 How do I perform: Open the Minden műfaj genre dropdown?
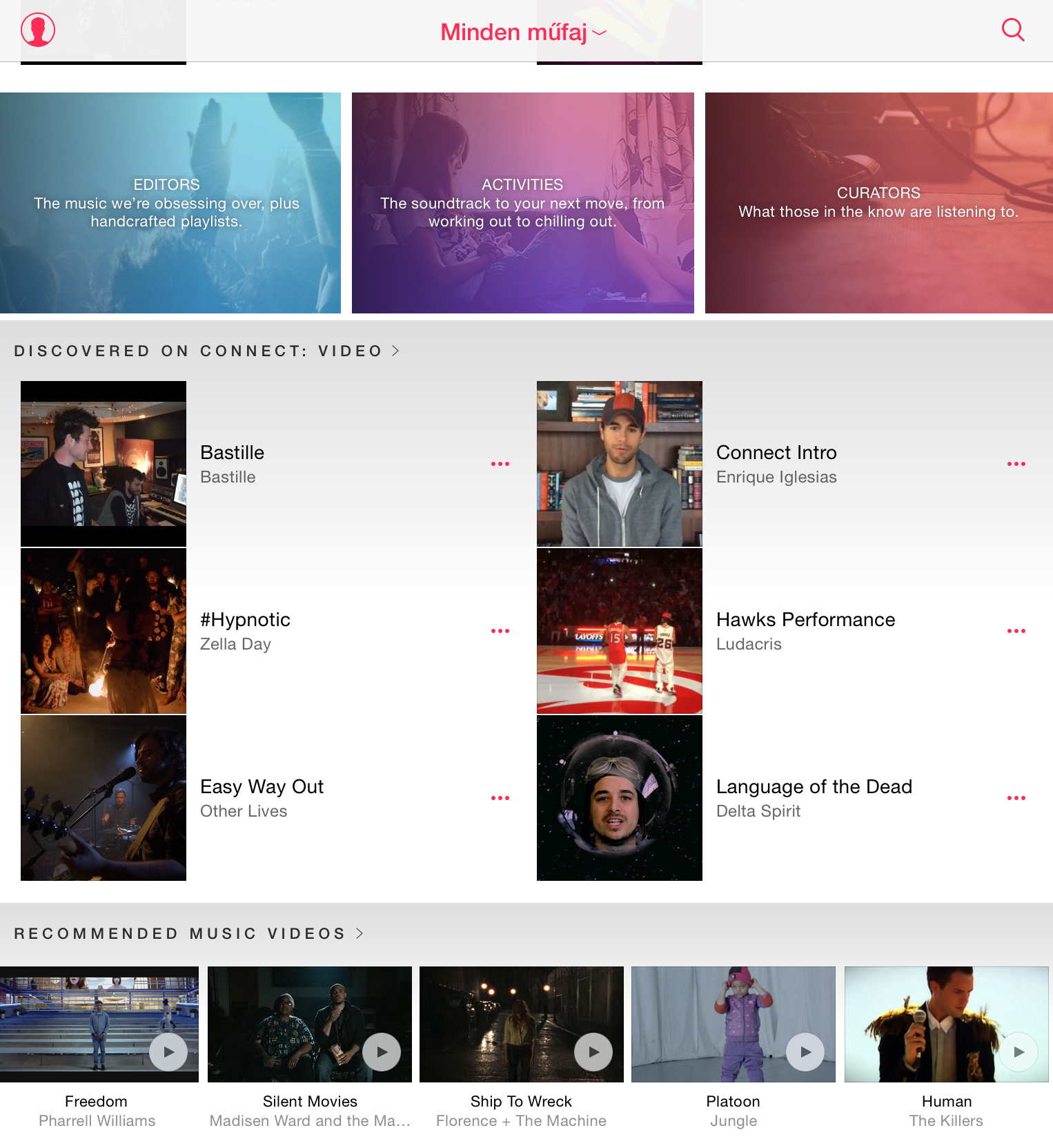[x=523, y=32]
